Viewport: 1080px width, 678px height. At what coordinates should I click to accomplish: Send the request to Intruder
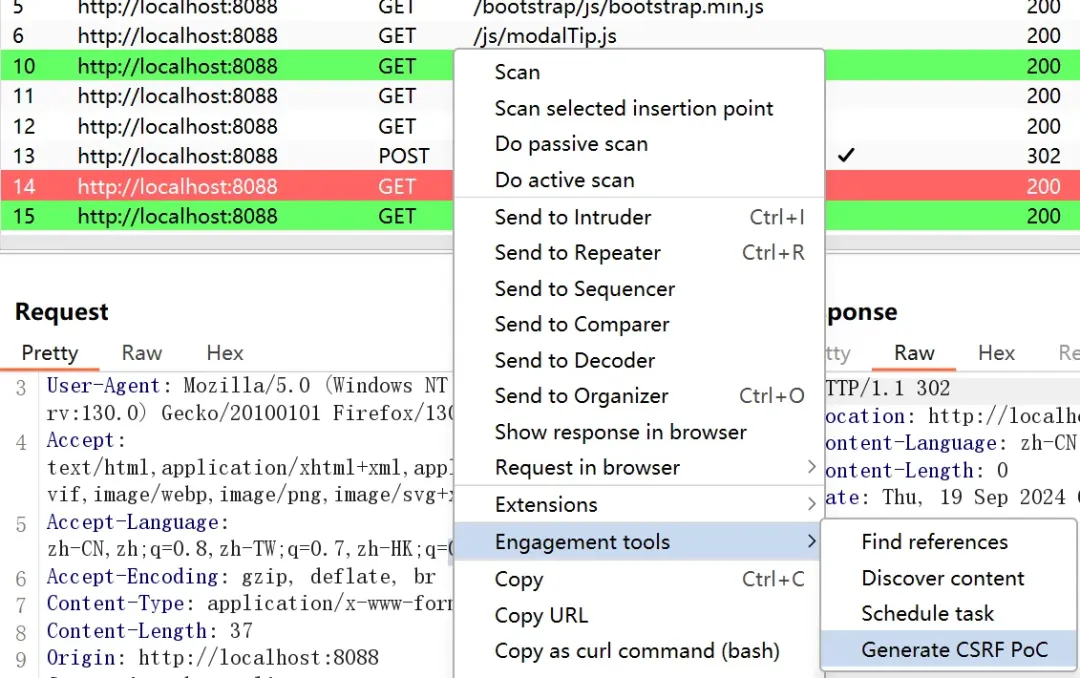[572, 217]
